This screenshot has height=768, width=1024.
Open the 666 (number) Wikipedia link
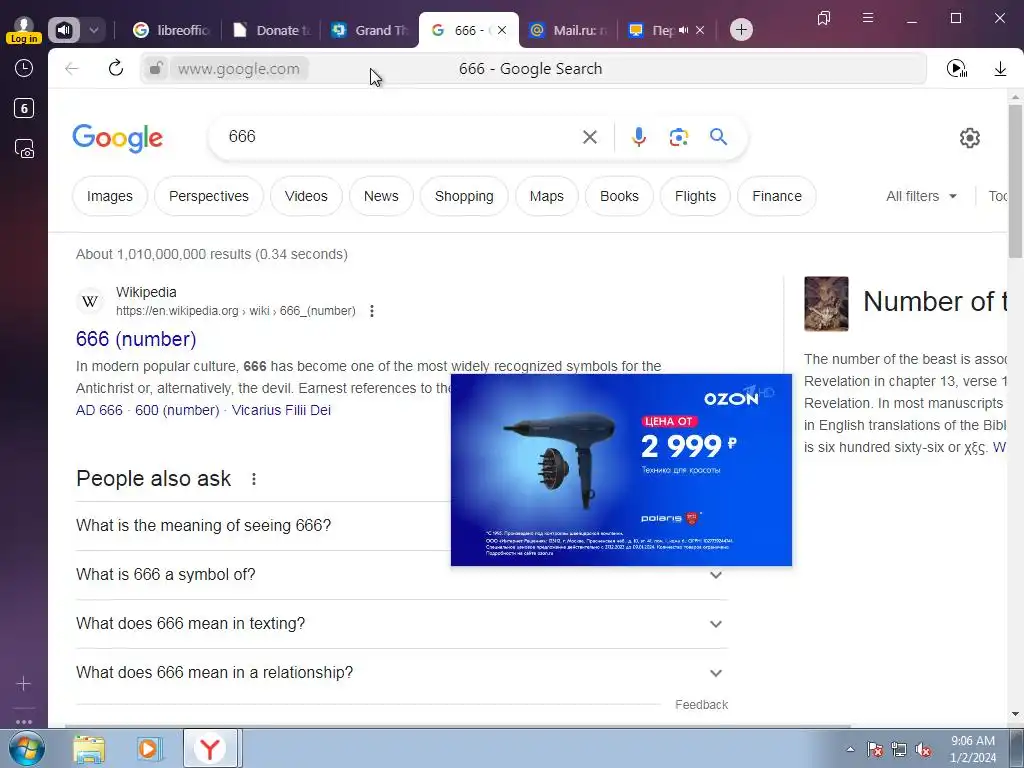[136, 339]
